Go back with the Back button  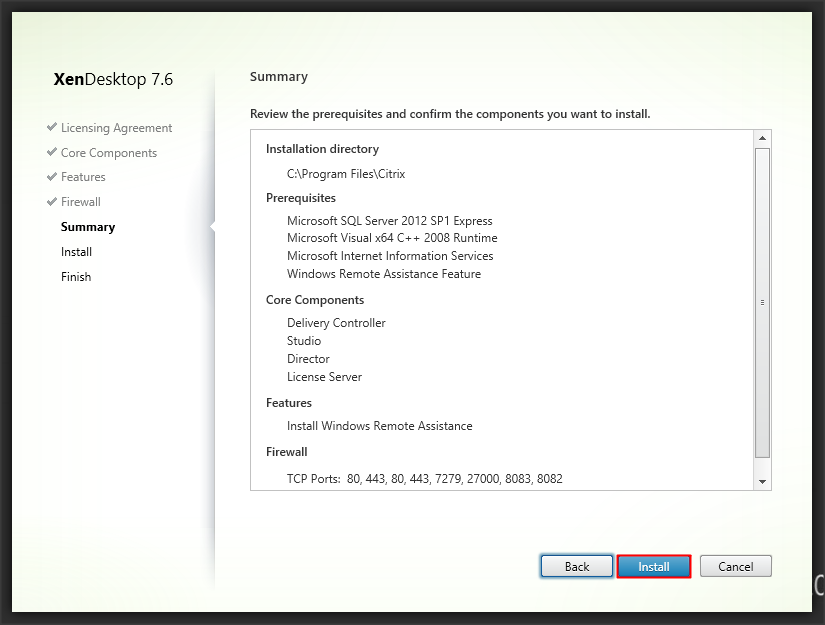point(577,566)
